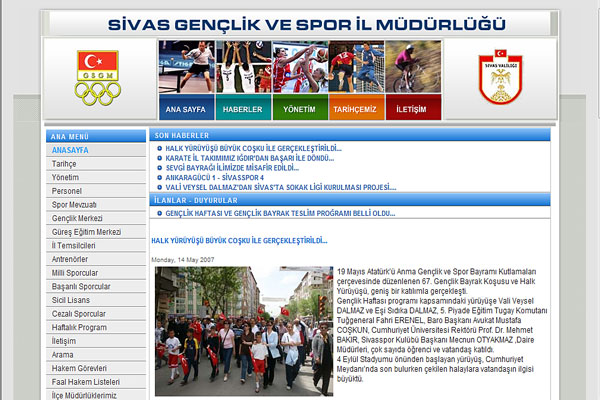Viewport: 600px width, 400px height.
Task: Click the bullet icon beside Karate news
Action: point(159,158)
